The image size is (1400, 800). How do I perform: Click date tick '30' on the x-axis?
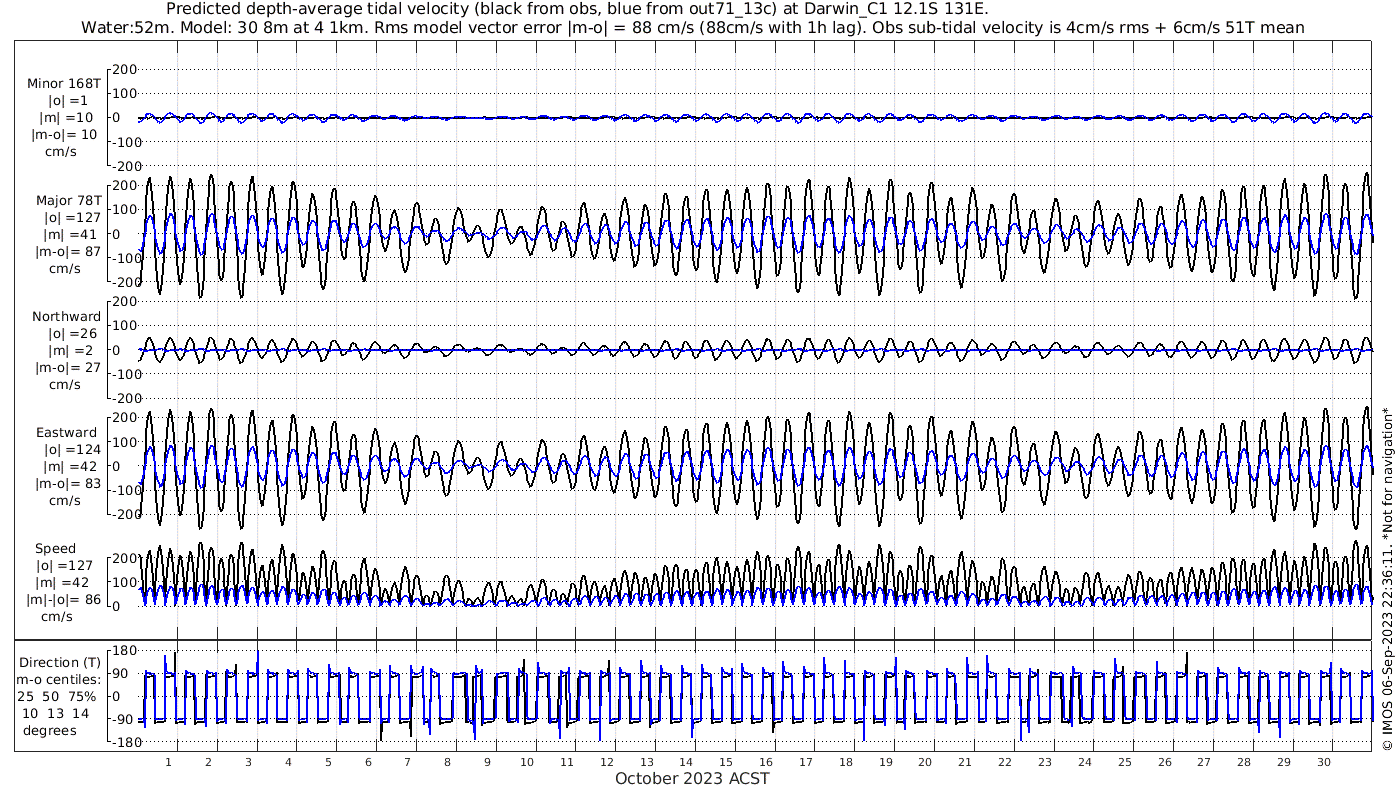pyautogui.click(x=1324, y=761)
